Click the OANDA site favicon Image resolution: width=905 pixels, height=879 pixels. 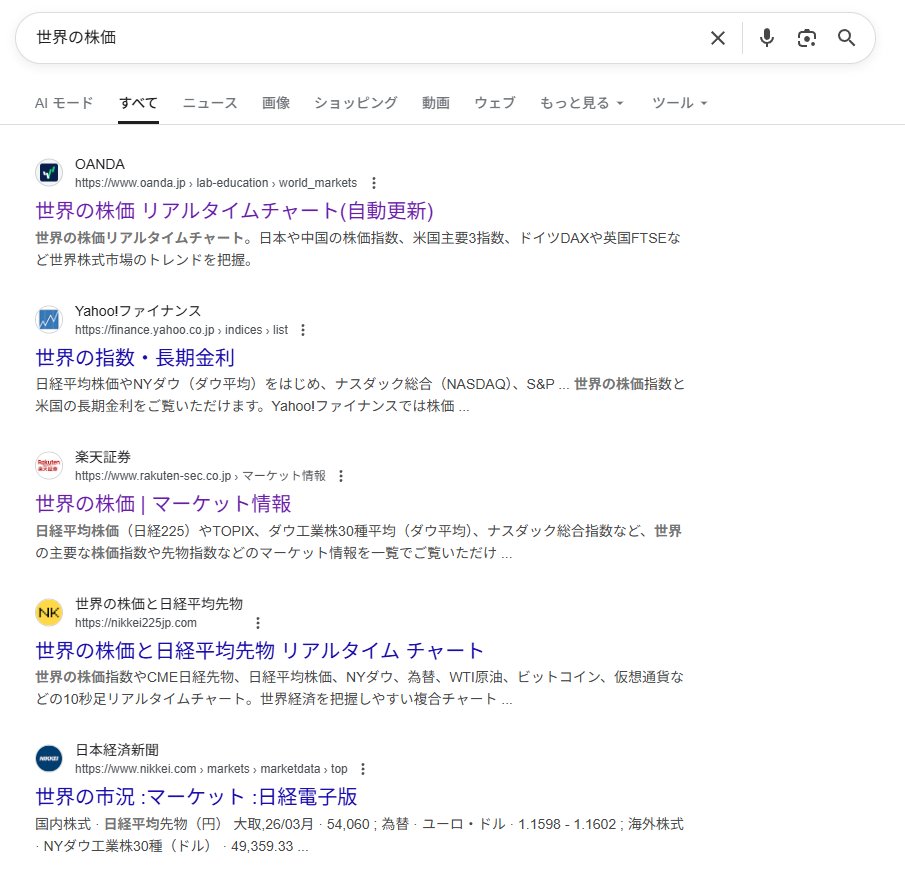(49, 173)
